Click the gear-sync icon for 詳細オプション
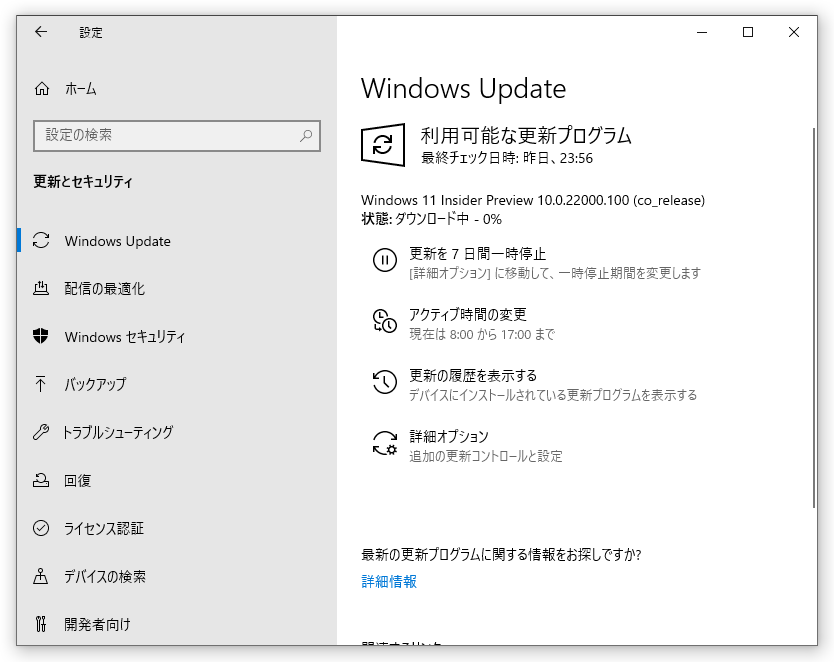The width and height of the screenshot is (834, 662). click(x=385, y=443)
